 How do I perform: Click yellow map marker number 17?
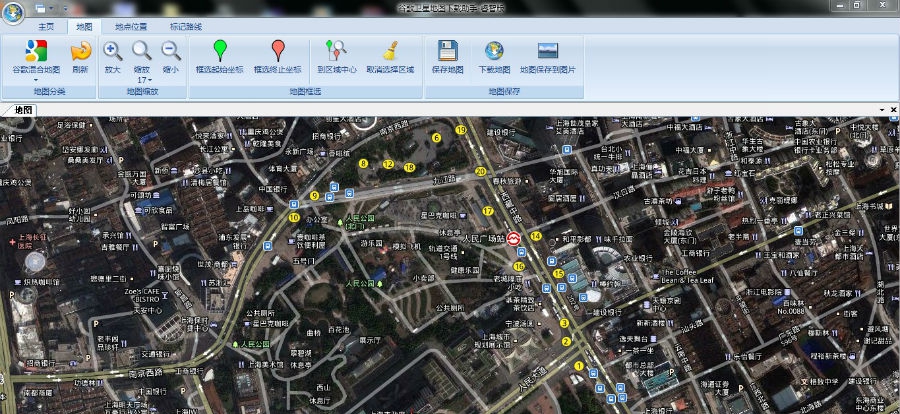(488, 211)
